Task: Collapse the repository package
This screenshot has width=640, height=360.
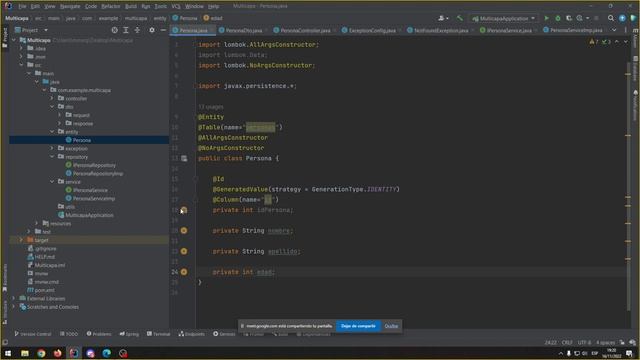Action: 52,157
